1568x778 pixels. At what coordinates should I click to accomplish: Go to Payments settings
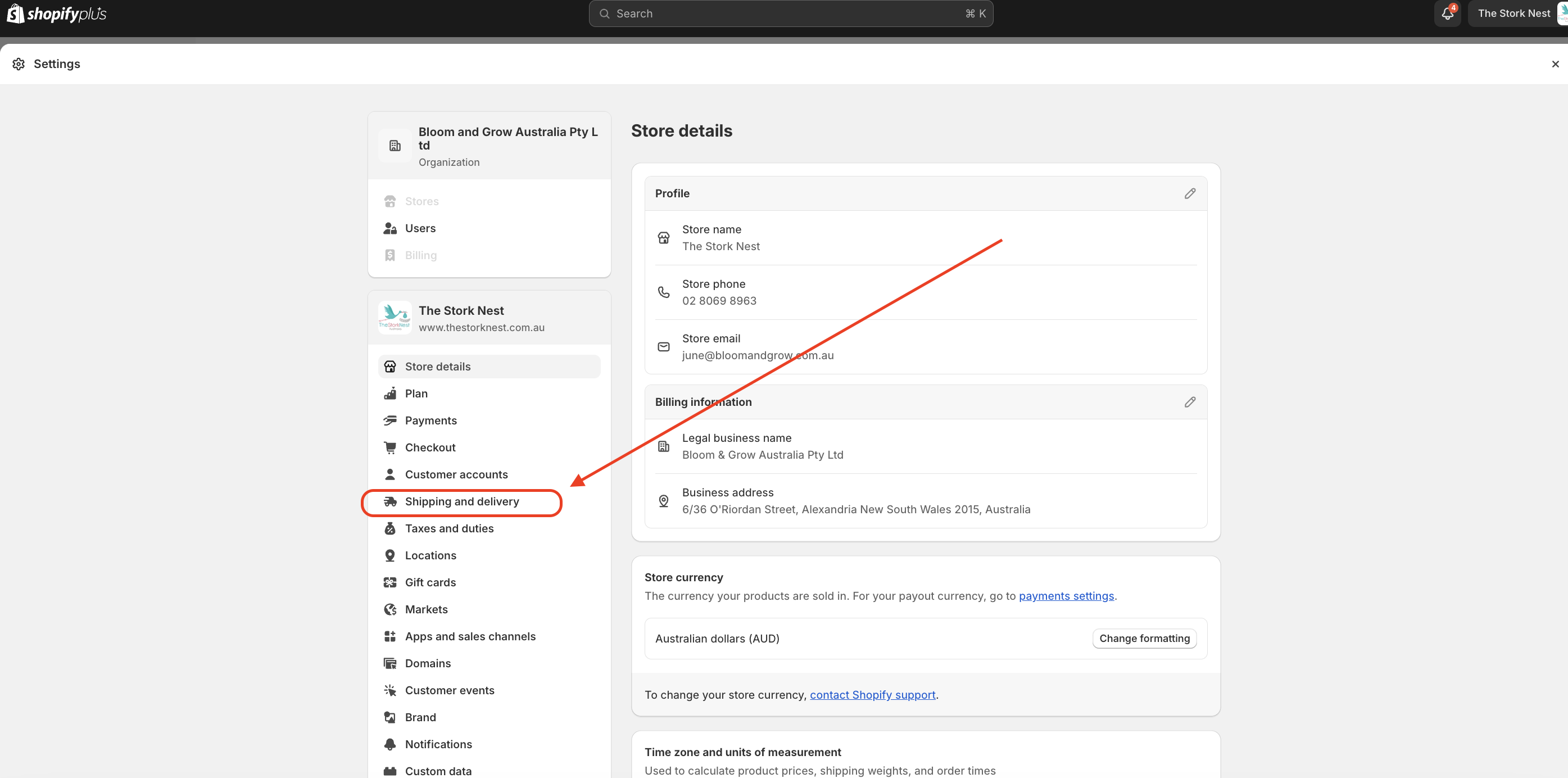(x=490, y=420)
